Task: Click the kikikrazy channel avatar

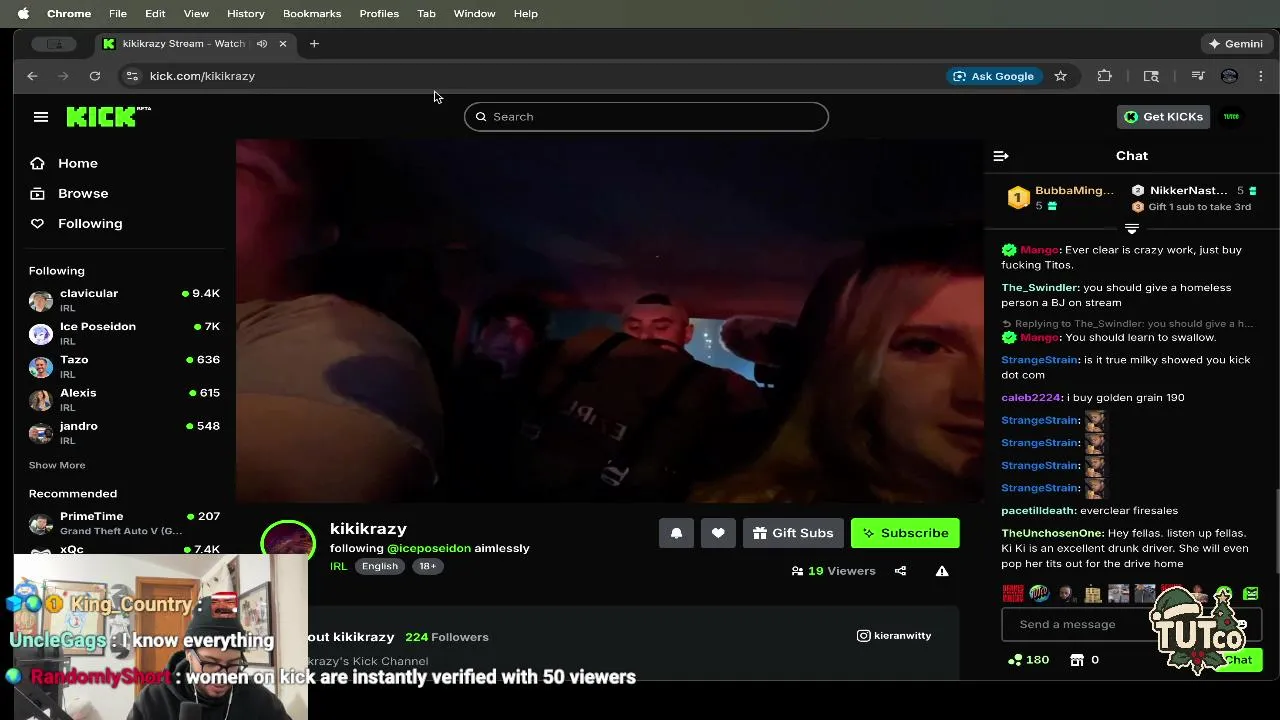Action: coord(288,540)
